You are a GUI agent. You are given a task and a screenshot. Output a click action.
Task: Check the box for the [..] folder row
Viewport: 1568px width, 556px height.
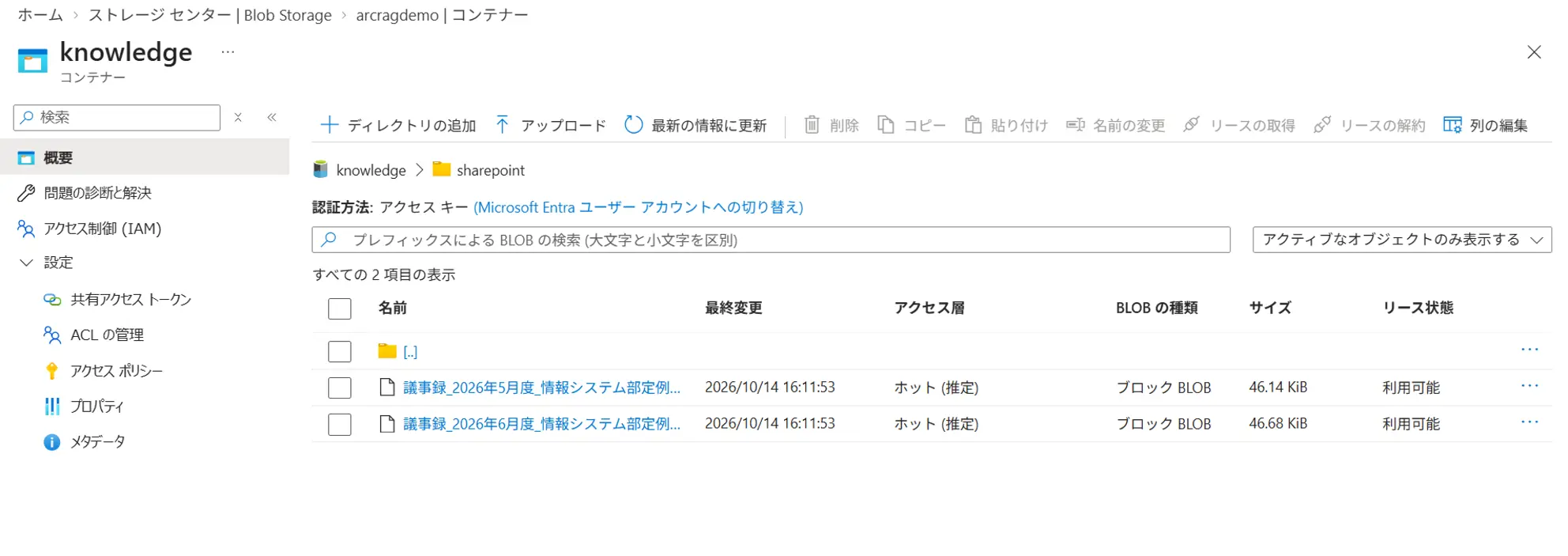[x=340, y=351]
